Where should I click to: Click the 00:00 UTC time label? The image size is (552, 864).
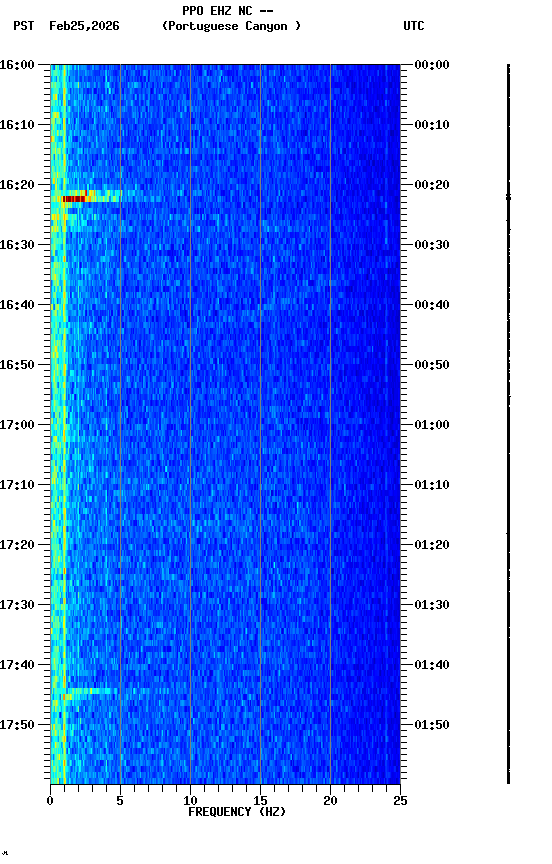[x=432, y=65]
